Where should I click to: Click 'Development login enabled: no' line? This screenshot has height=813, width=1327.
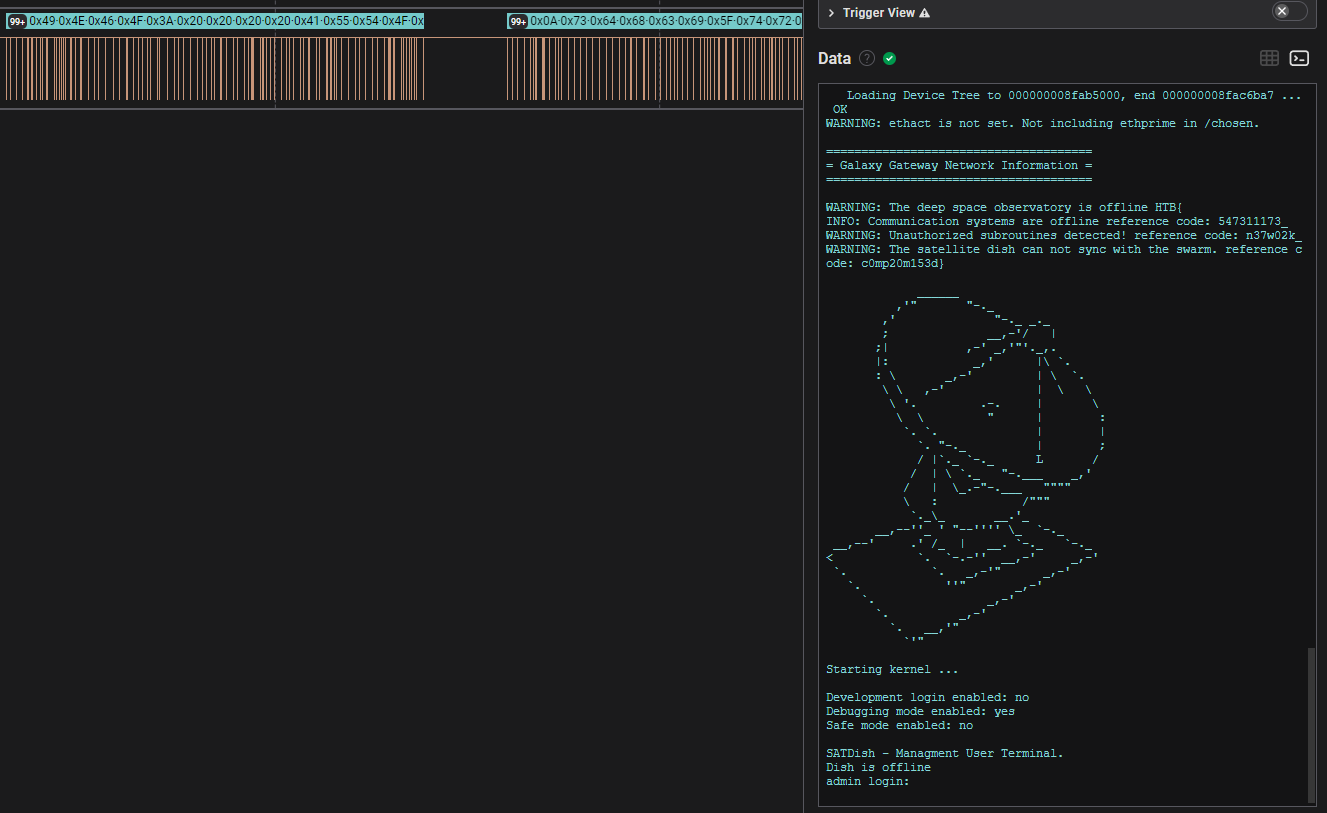point(927,697)
